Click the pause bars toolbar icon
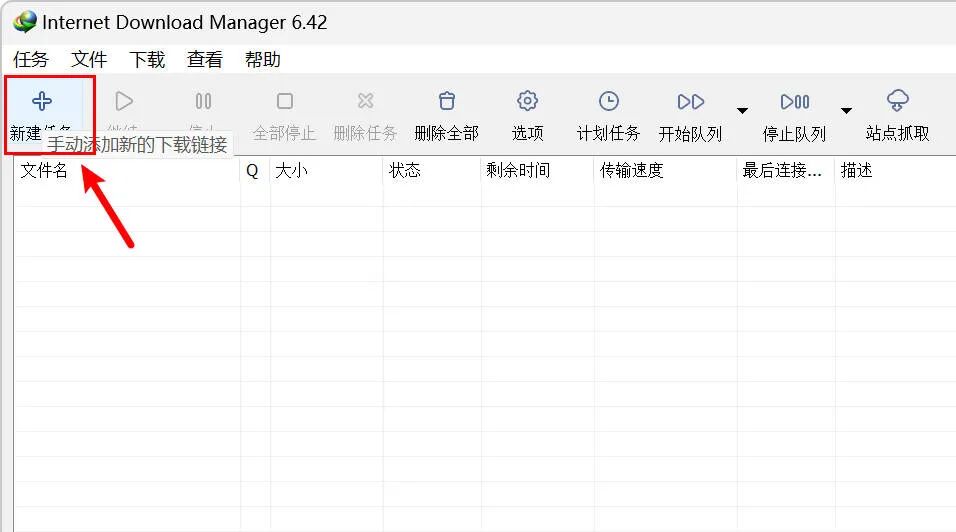The image size is (956, 532). coord(204,101)
